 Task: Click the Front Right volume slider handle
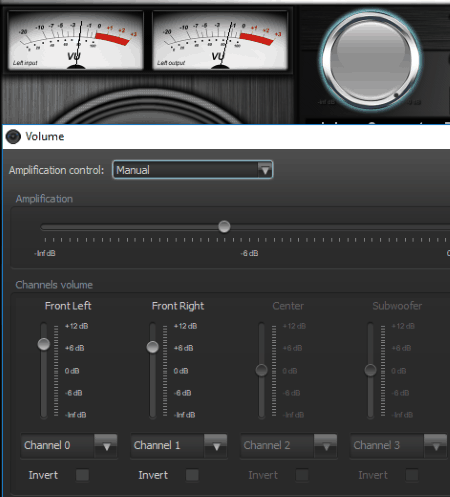tap(153, 347)
